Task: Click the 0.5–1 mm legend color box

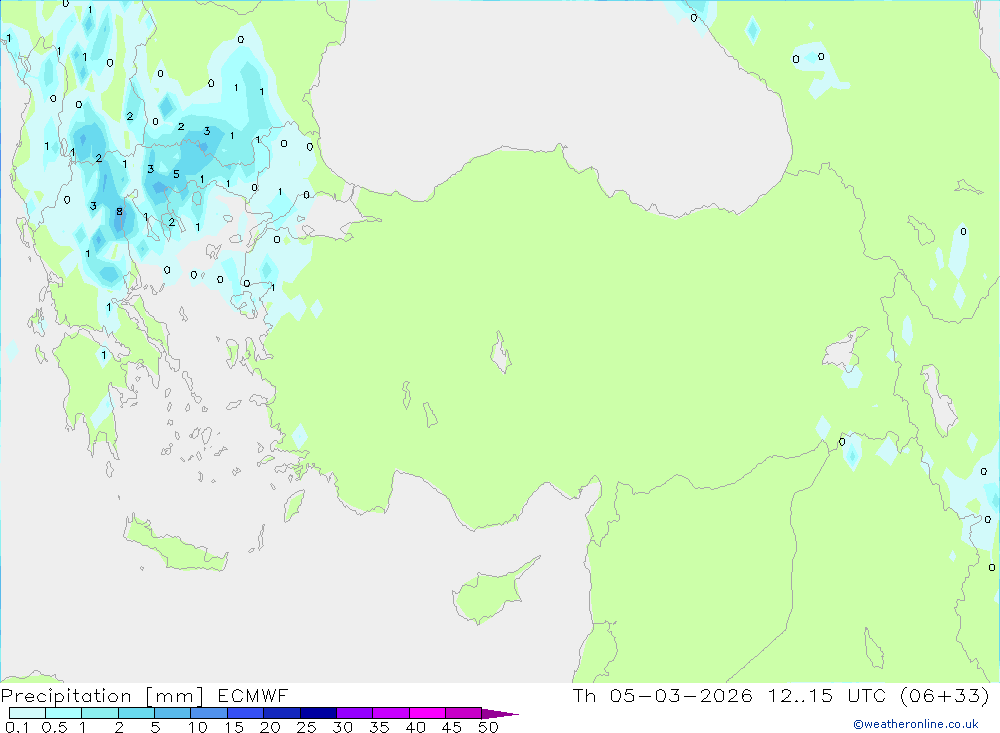Action: coord(63,713)
